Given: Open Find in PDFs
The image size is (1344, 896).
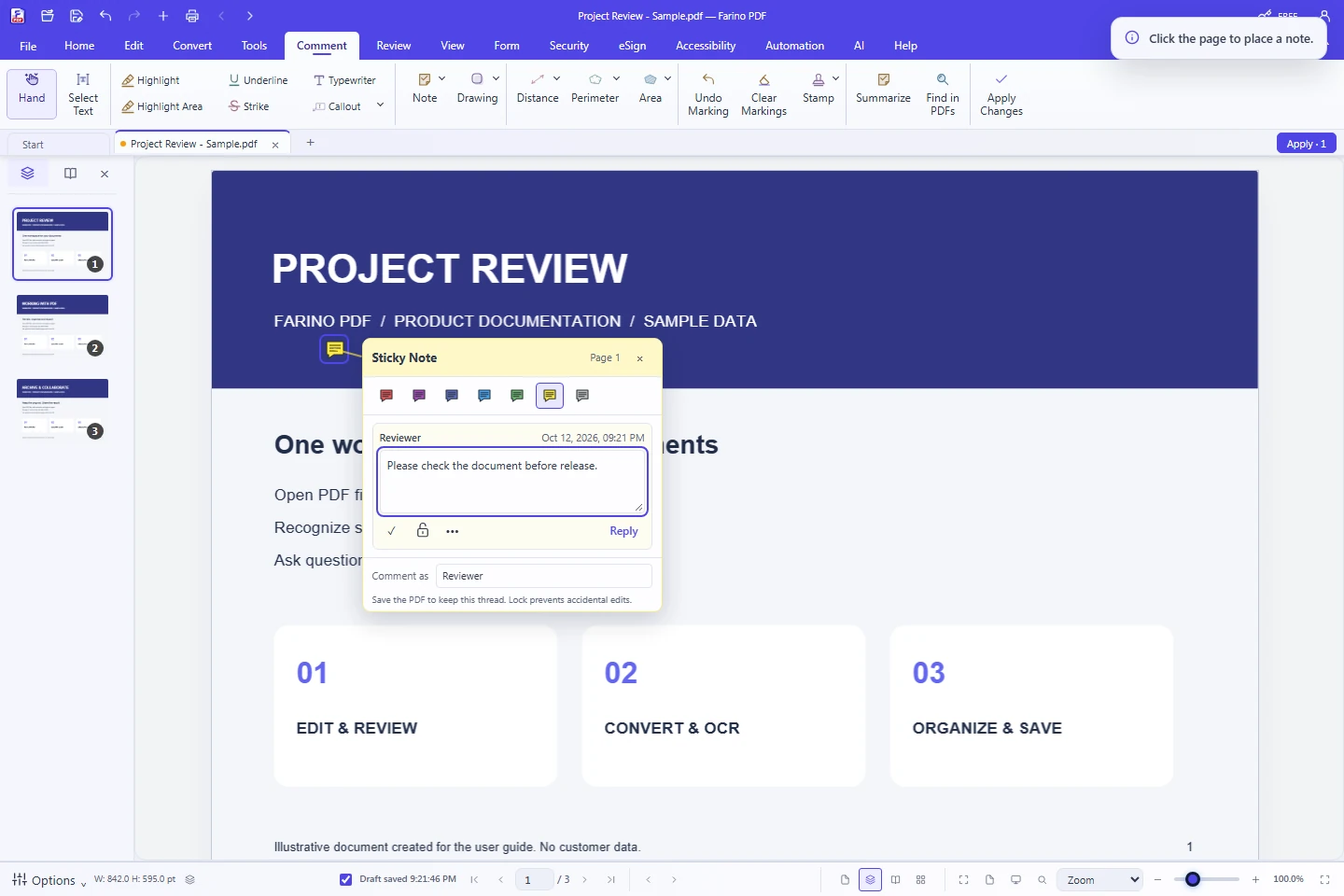Looking at the screenshot, I should pyautogui.click(x=943, y=94).
